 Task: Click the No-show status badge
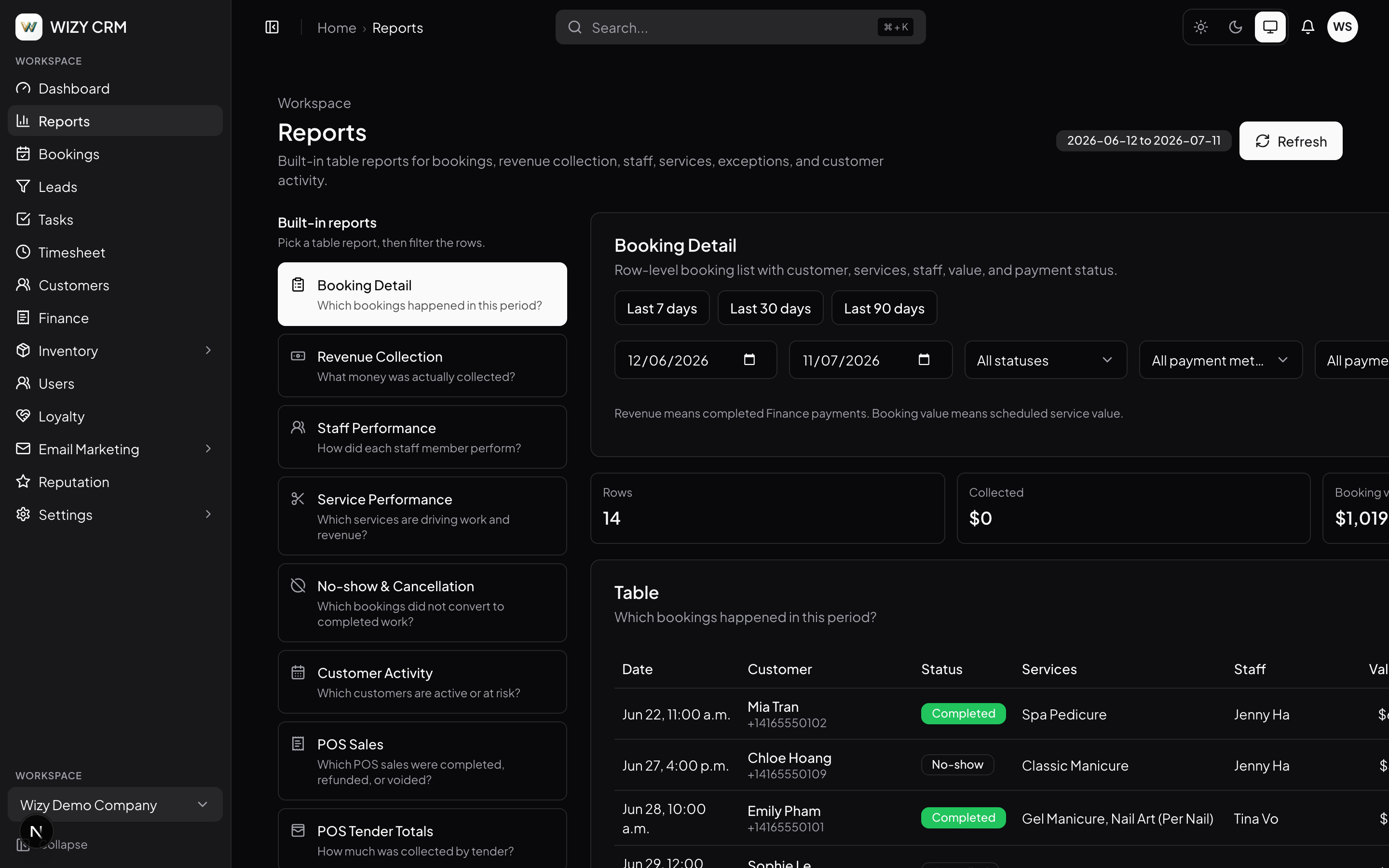pos(957,765)
